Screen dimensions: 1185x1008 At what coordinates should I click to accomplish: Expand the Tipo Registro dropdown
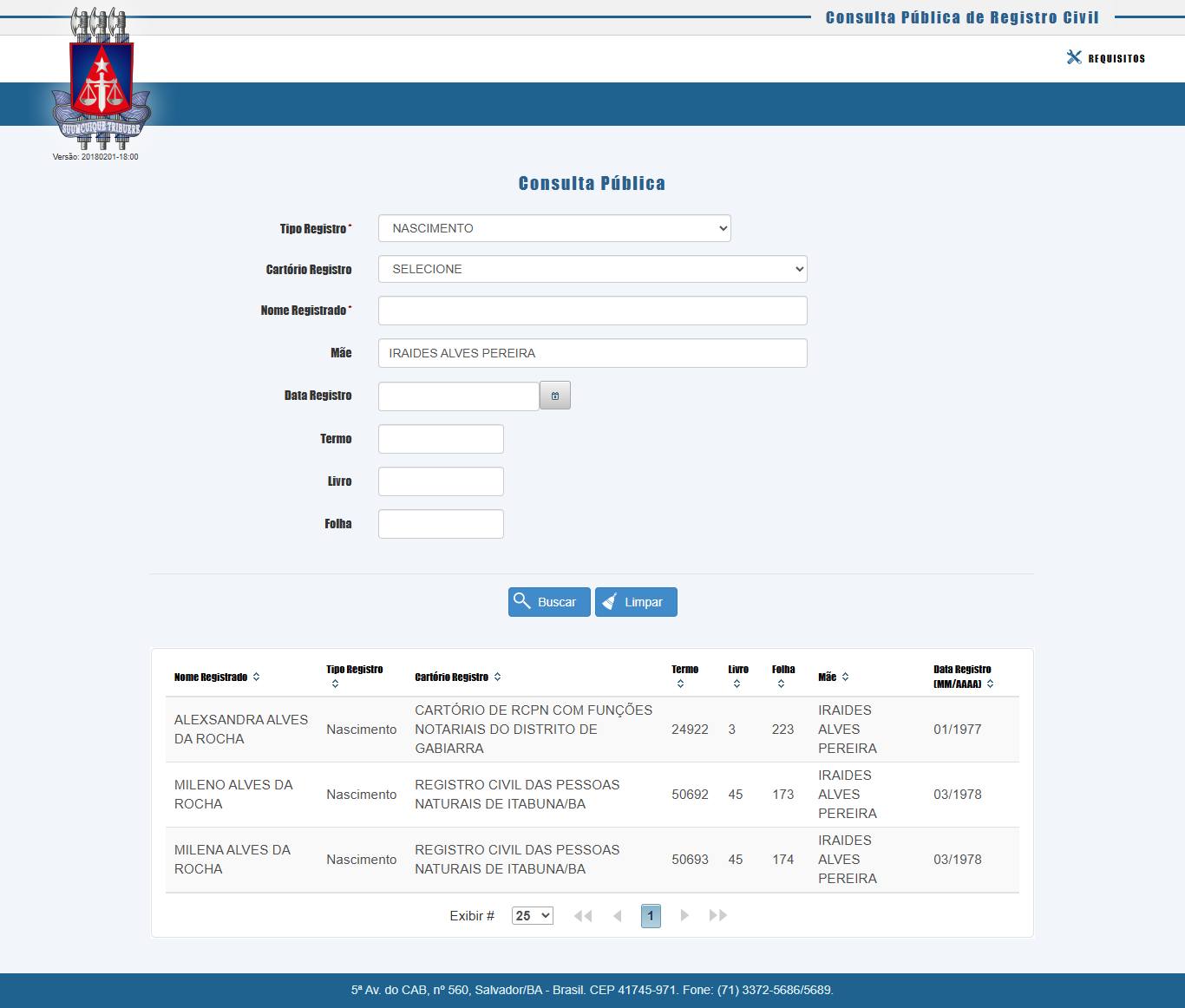tap(554, 228)
